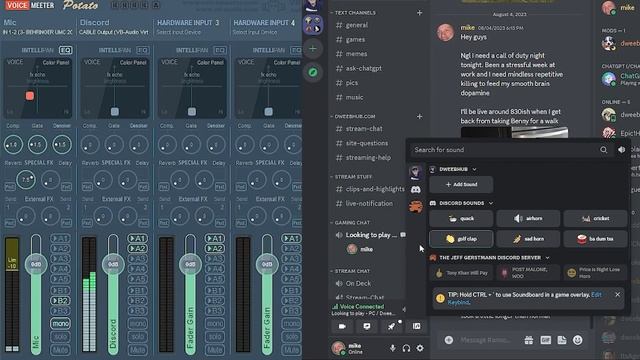640x360 pixels.
Task: Select input device for Hardware Input 3
Action: 179,32
